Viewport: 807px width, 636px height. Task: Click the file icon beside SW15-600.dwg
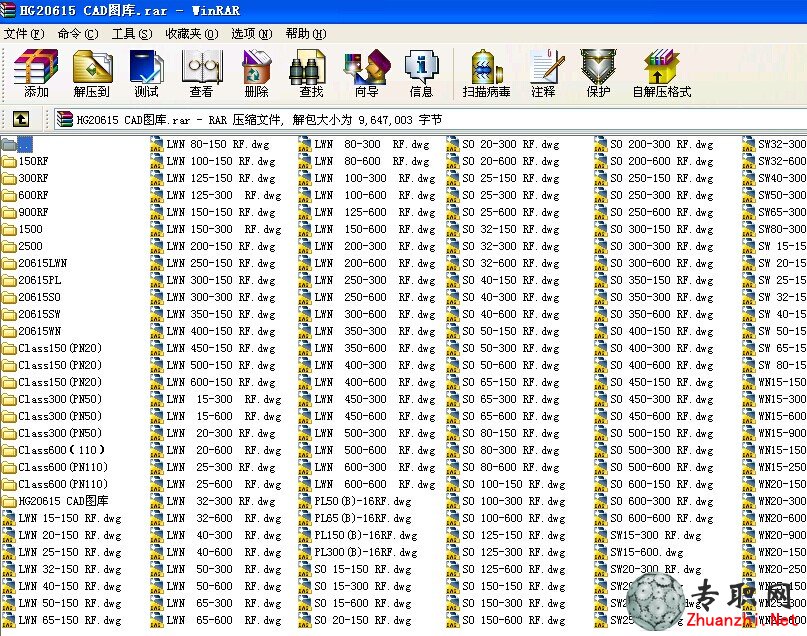pos(601,553)
